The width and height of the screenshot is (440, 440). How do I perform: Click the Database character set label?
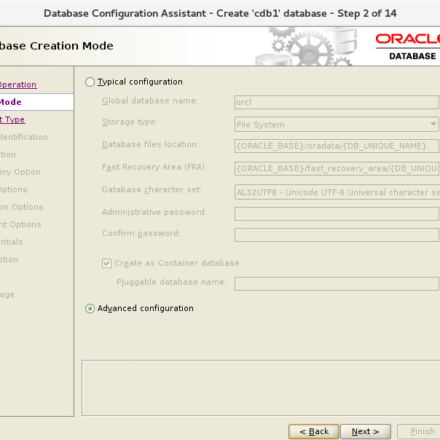coord(152,190)
